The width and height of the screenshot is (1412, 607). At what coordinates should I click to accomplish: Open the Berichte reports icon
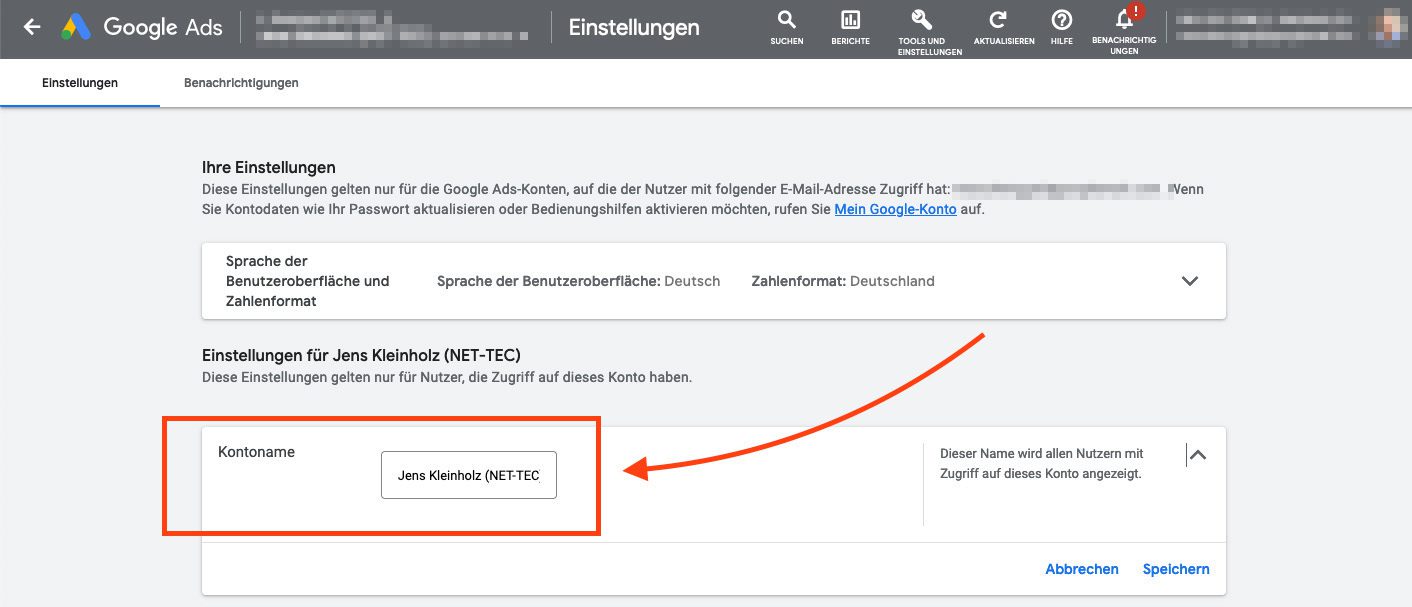click(850, 27)
